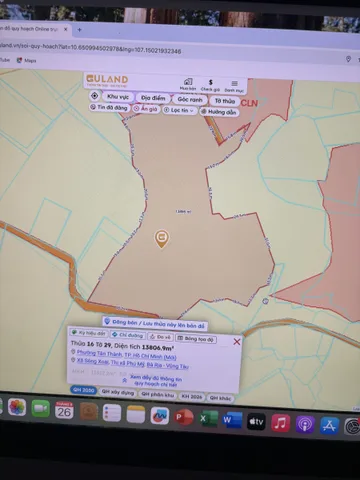
Task: Toggle Ẩn giá price hiding
Action: tap(145, 109)
